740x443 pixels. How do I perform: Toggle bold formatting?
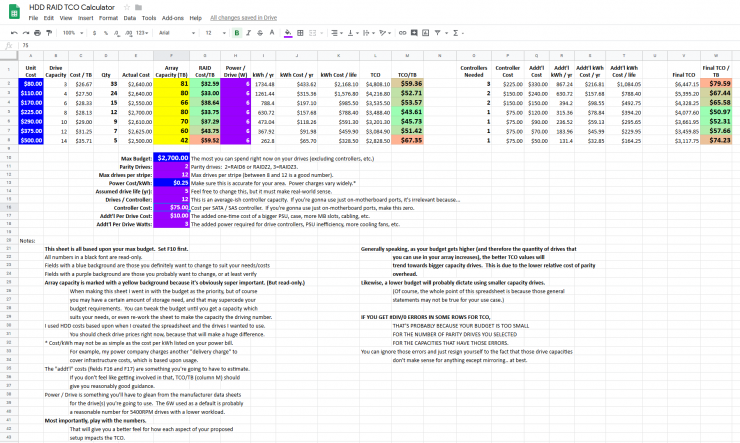pyautogui.click(x=237, y=33)
